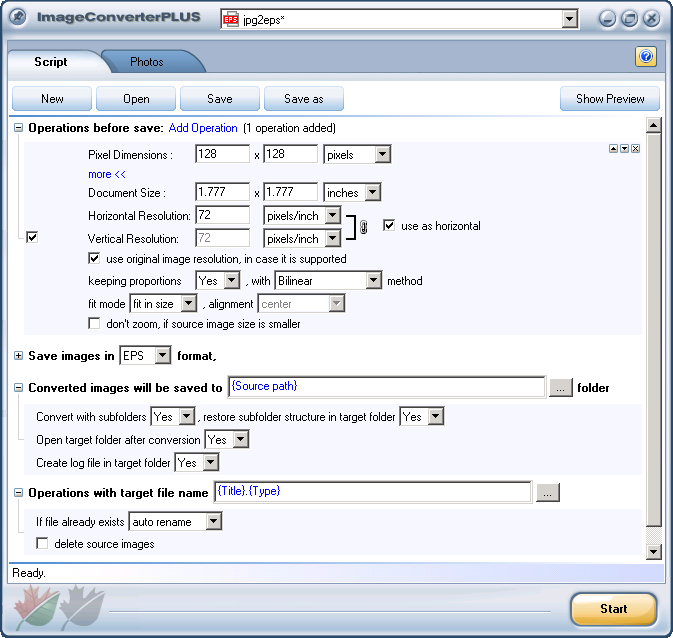This screenshot has height=638, width=673.
Task: Click scrollbar down arrow
Action: pos(653,552)
